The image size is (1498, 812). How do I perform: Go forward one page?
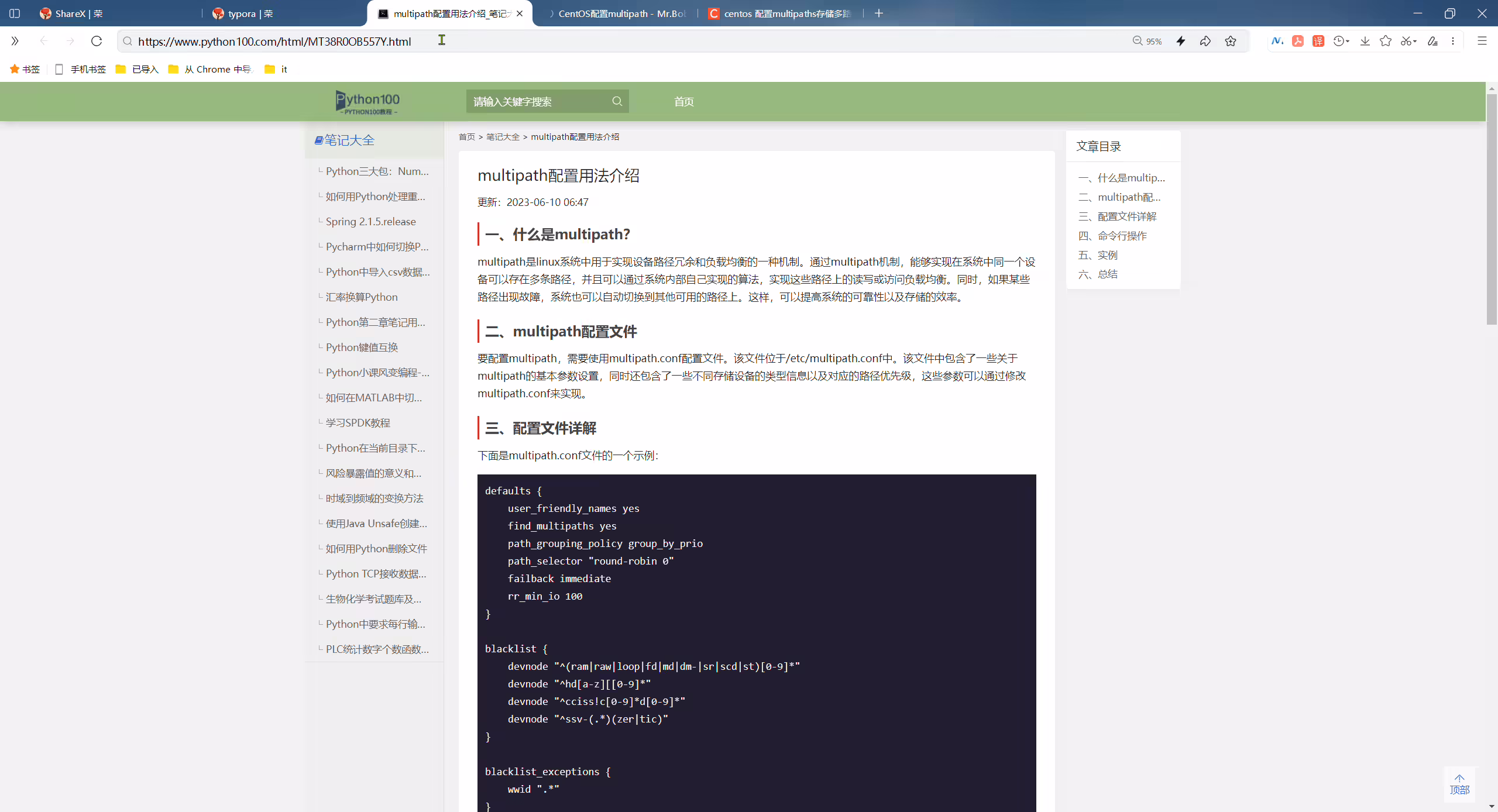[70, 41]
